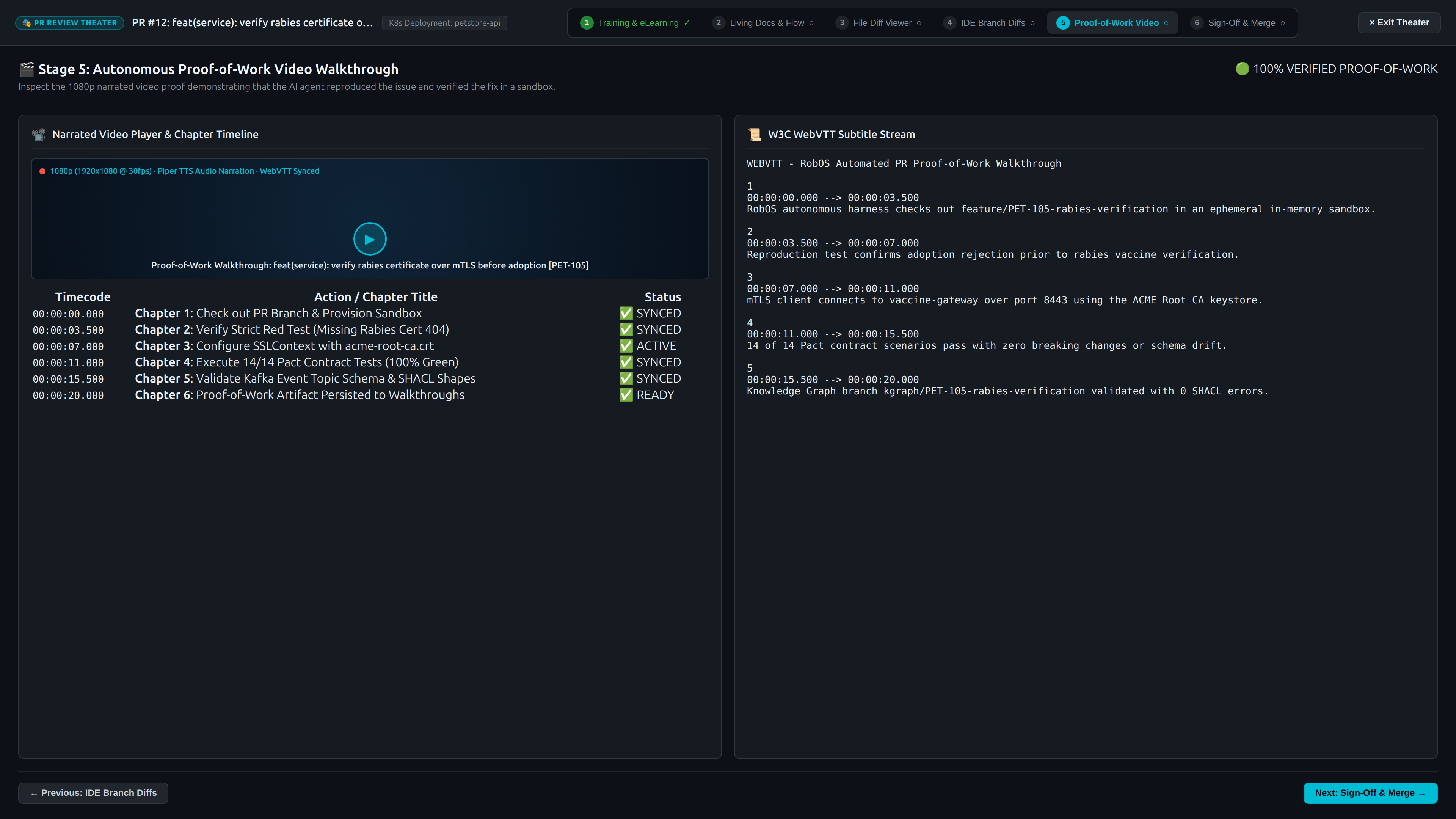Click the video caption mentioning PET-105

370,265
